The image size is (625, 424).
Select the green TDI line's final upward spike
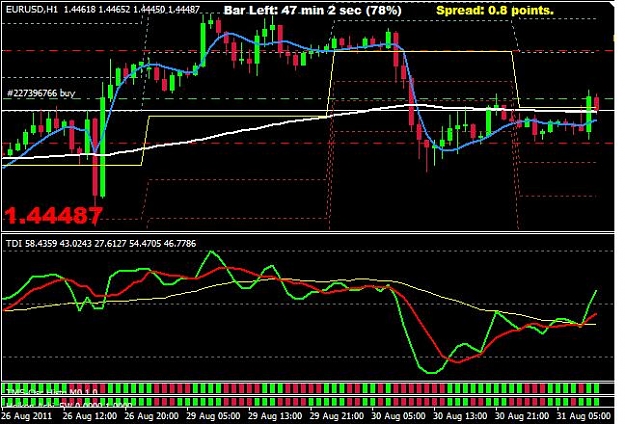pyautogui.click(x=589, y=308)
